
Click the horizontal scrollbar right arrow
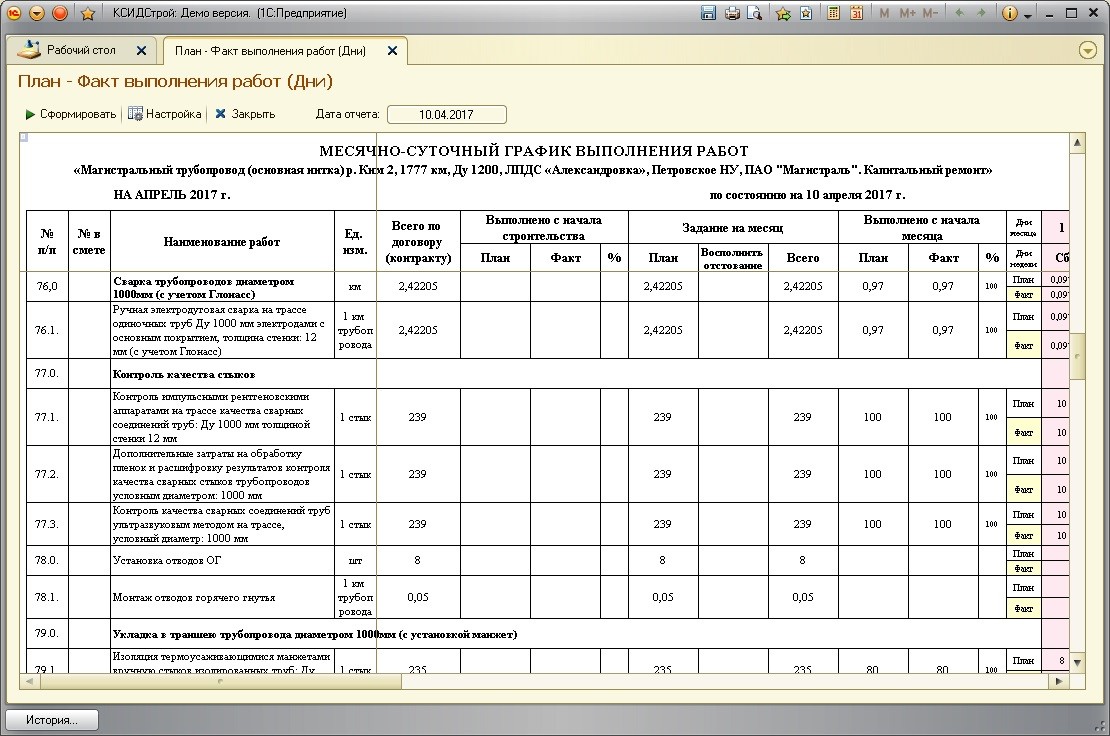(1059, 682)
